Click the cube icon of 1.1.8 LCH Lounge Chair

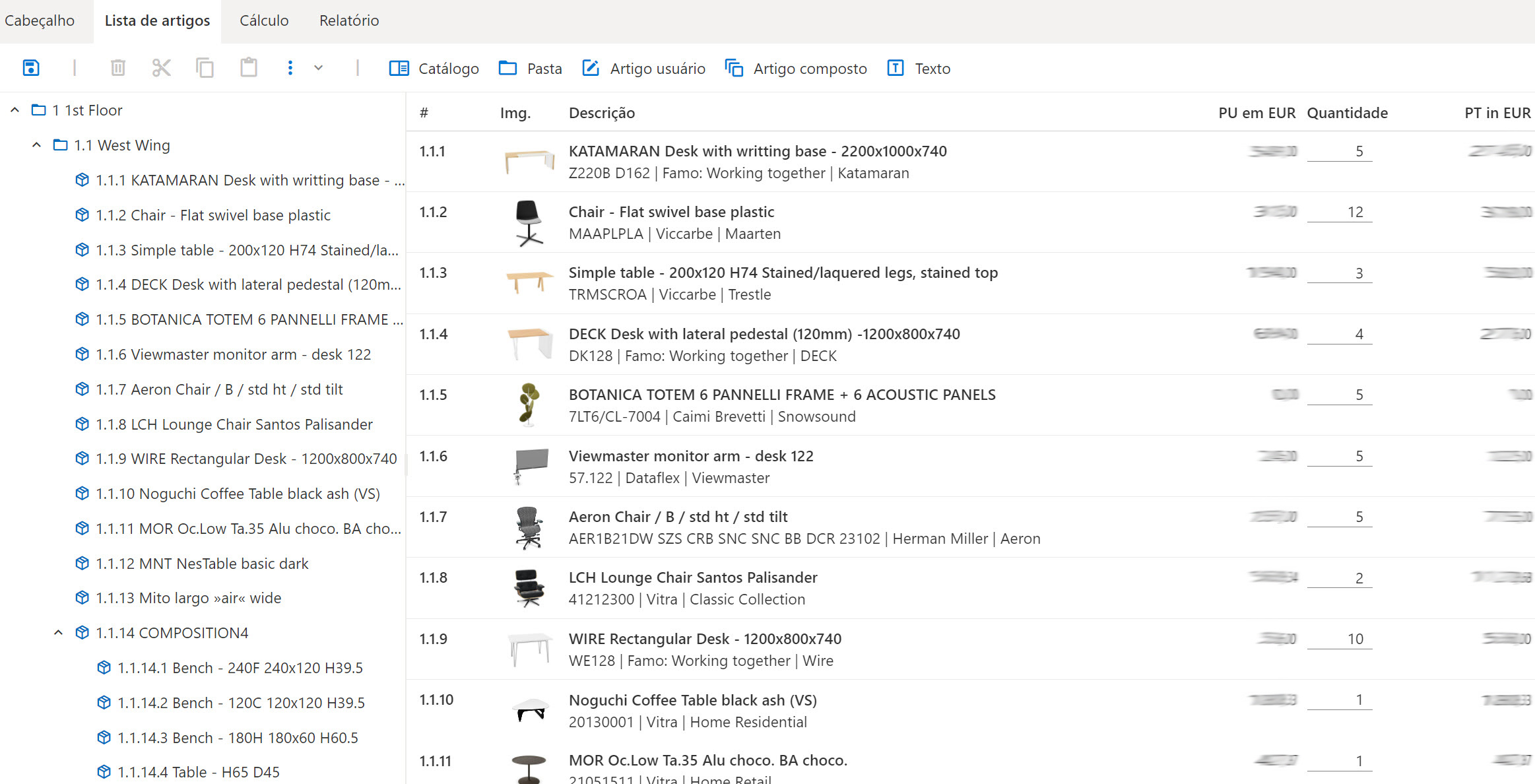point(82,424)
